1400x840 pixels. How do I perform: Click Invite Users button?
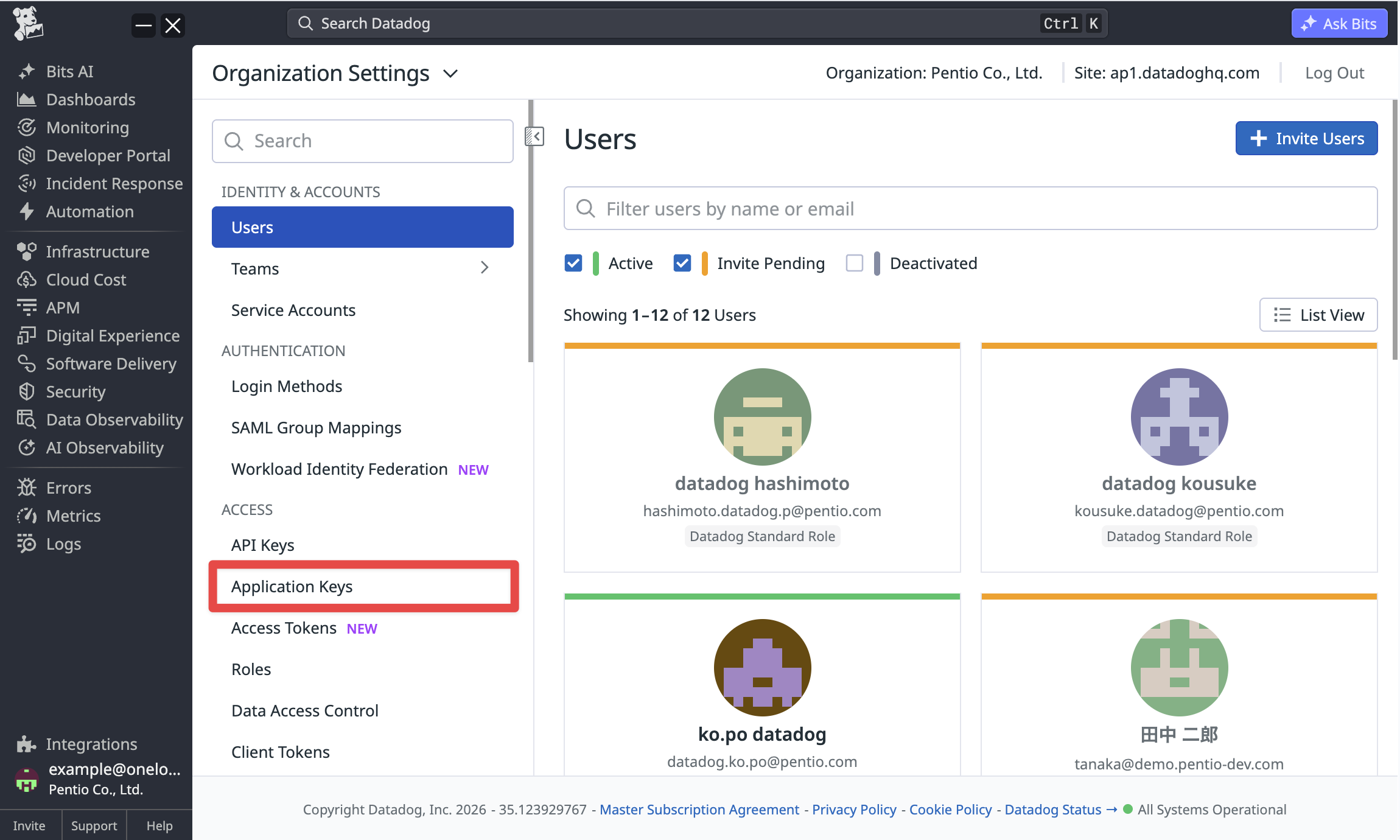tap(1306, 139)
